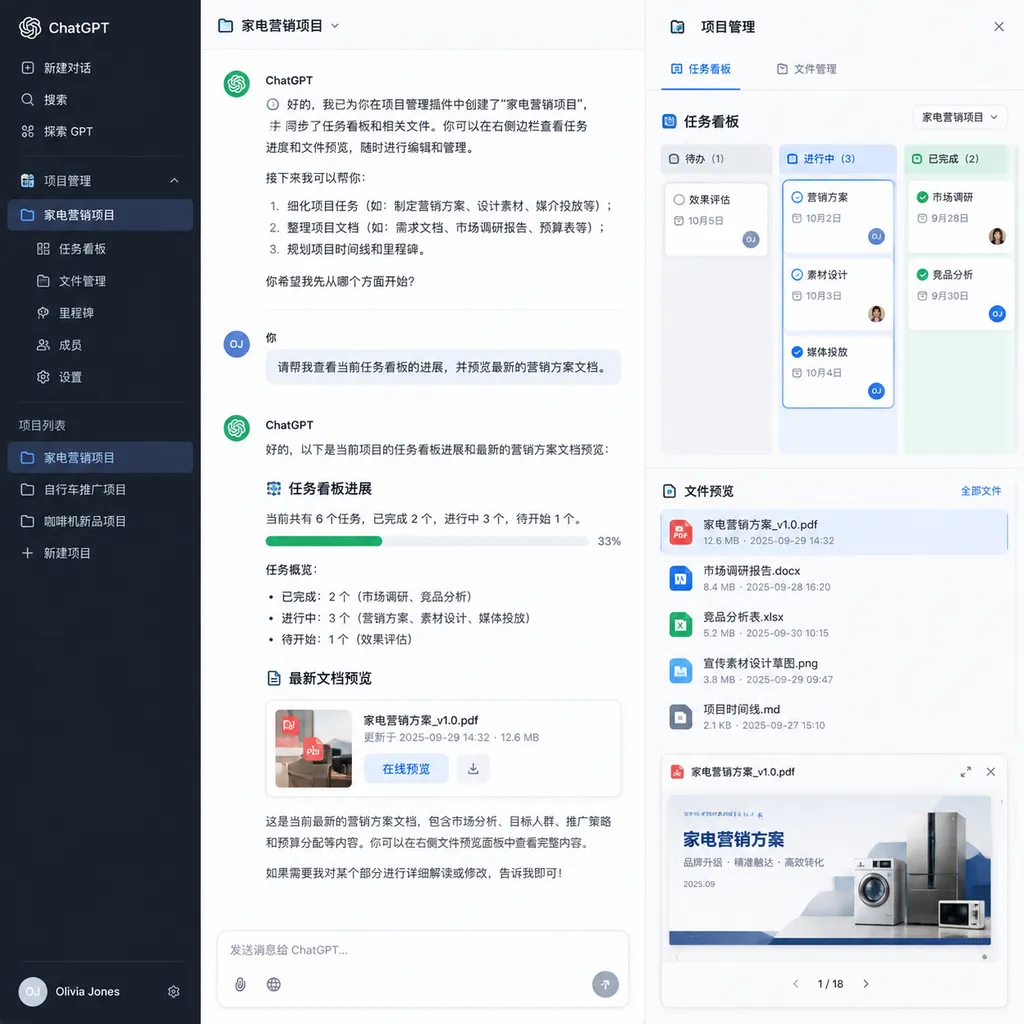1024x1024 pixels.
Task: Open 文件管理 in sidebar tree
Action: point(72,281)
